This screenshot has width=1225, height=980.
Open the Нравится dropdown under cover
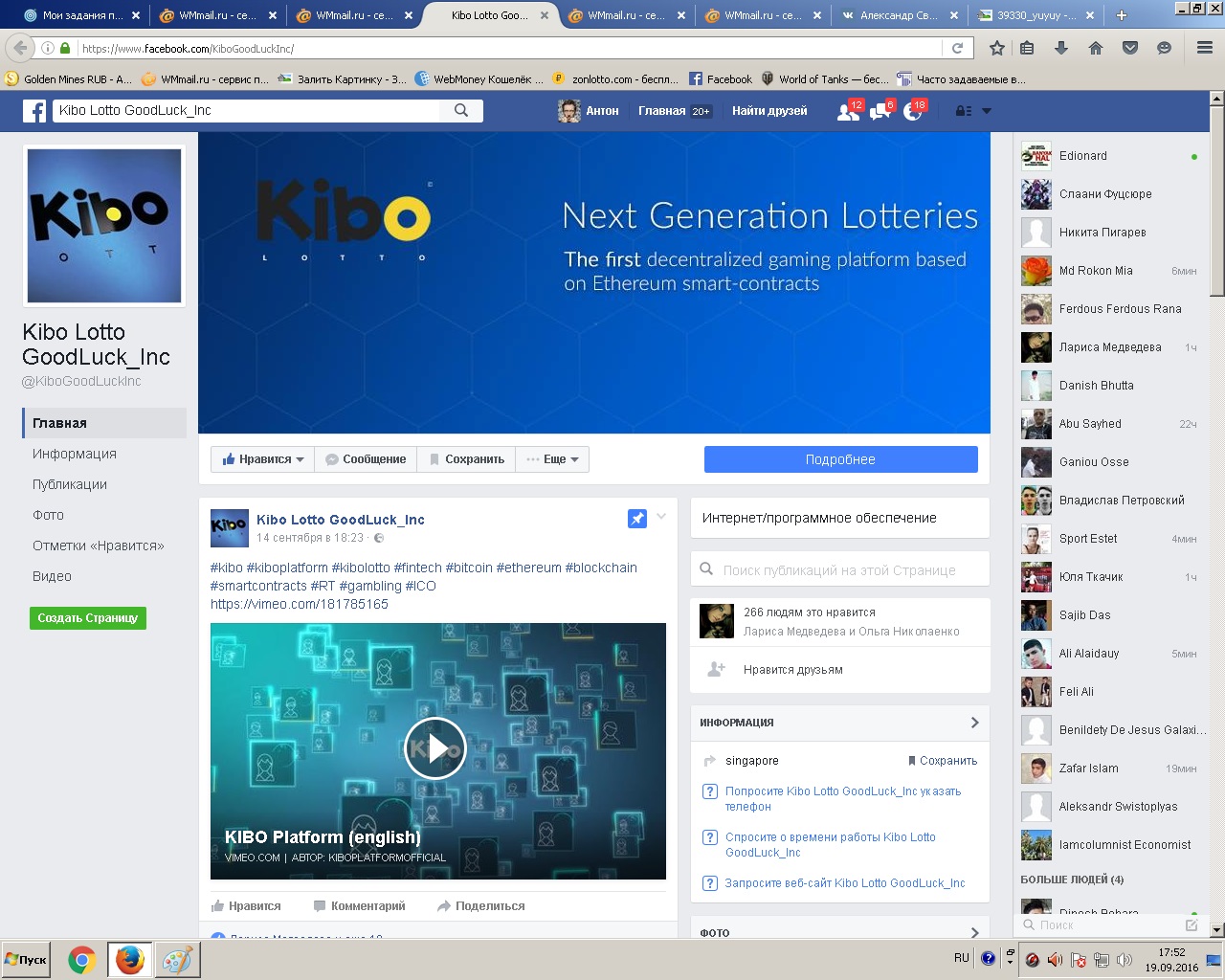(262, 459)
